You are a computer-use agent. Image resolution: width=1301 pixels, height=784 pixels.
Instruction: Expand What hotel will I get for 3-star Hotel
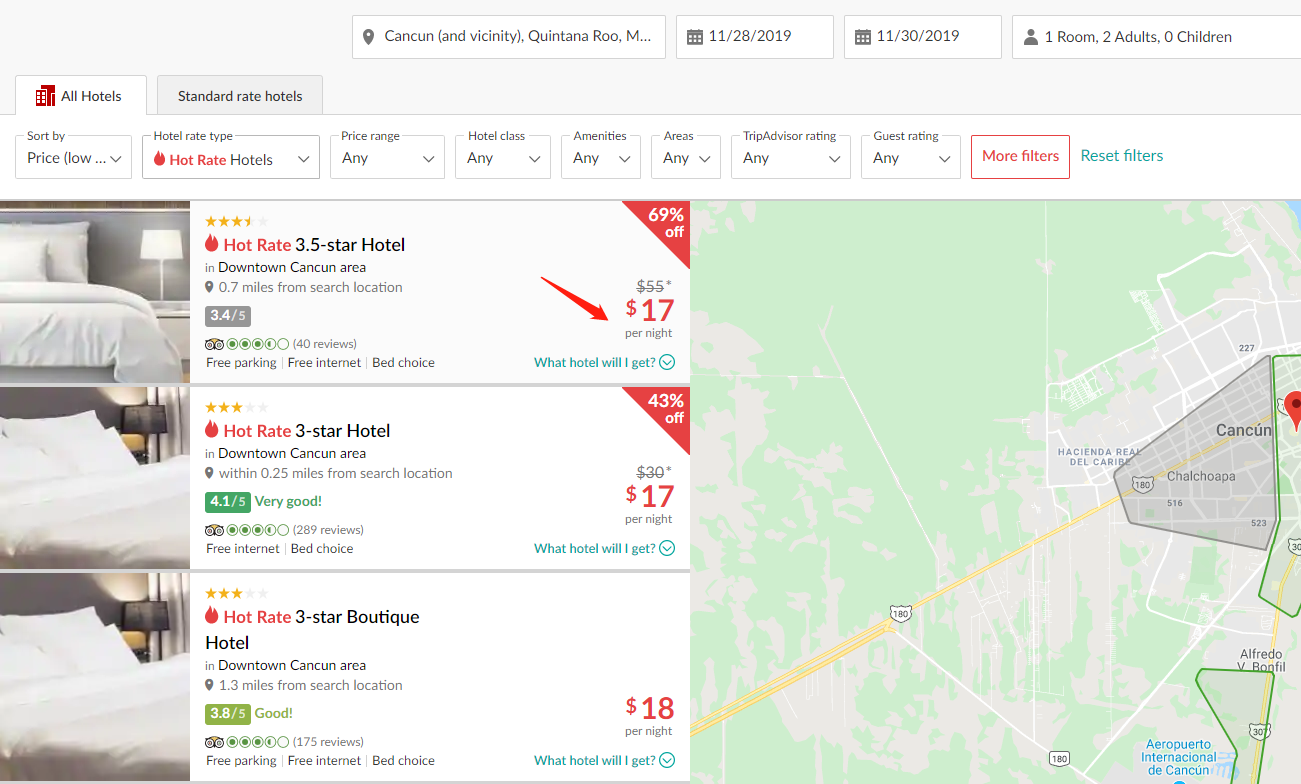coord(604,548)
